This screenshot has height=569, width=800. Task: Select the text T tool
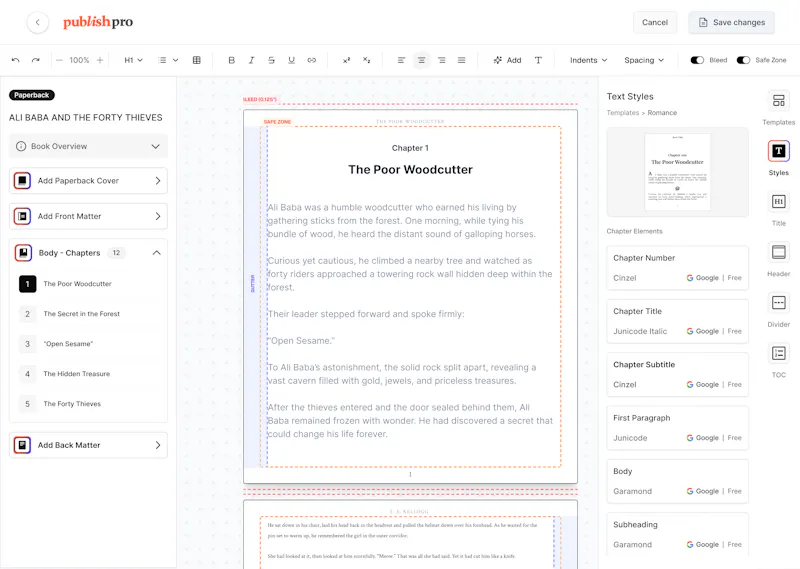538,60
